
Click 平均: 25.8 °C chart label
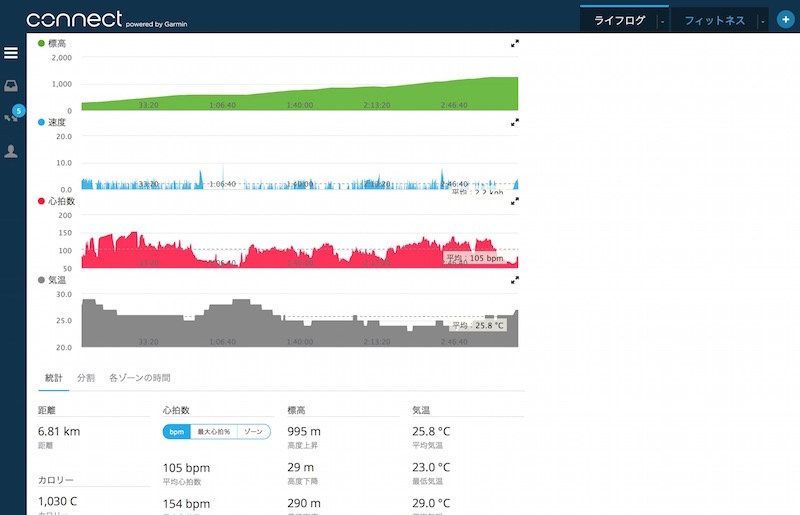[x=478, y=326]
